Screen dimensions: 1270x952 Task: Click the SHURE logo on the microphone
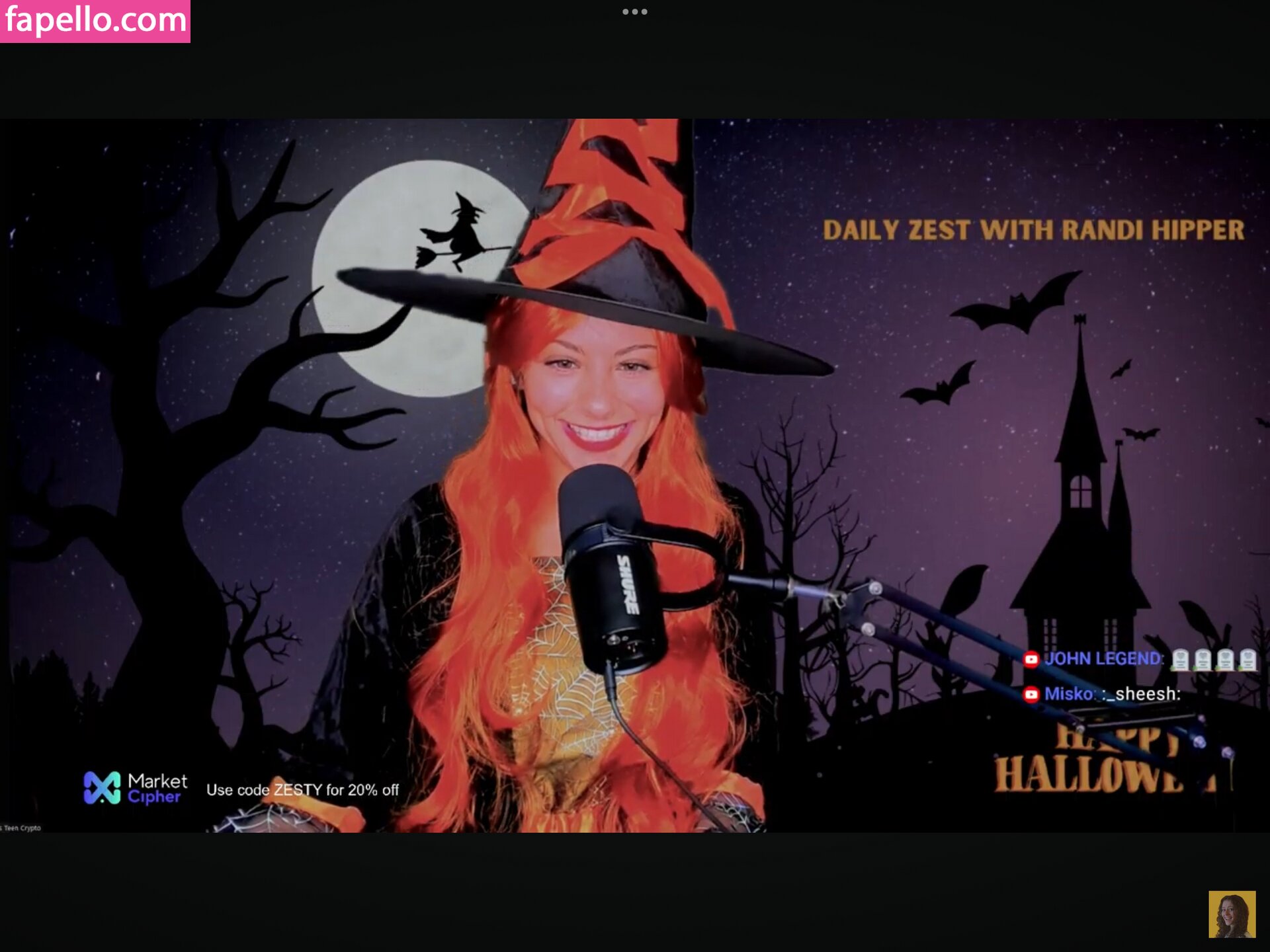point(627,584)
